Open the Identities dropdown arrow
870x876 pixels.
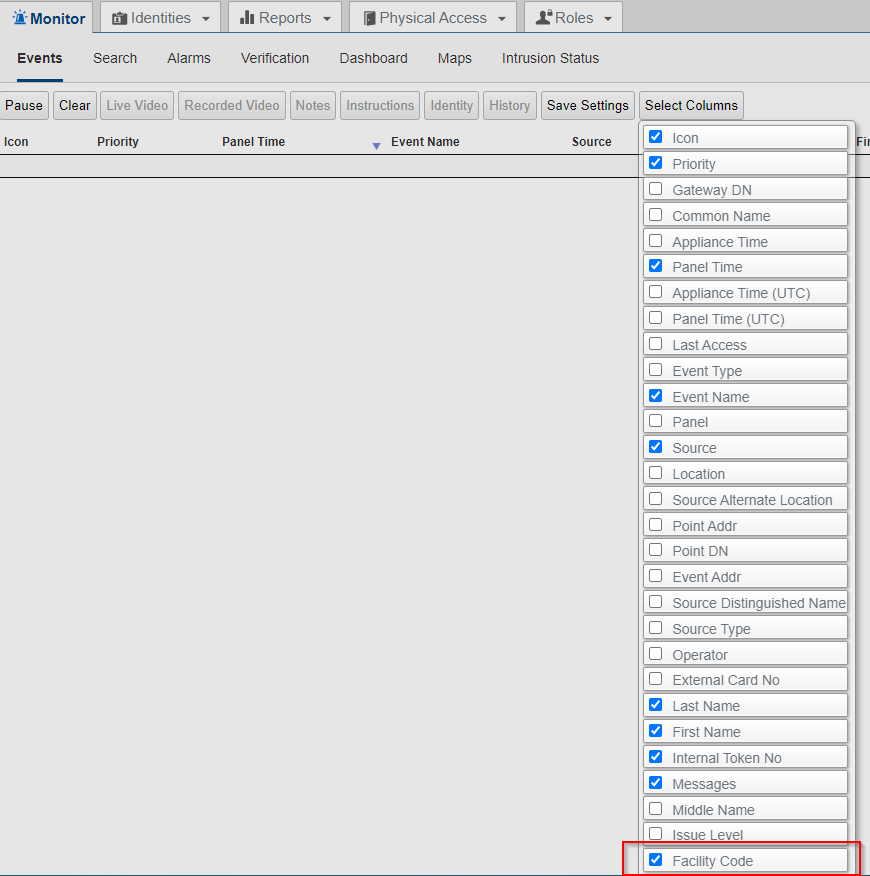click(x=205, y=17)
